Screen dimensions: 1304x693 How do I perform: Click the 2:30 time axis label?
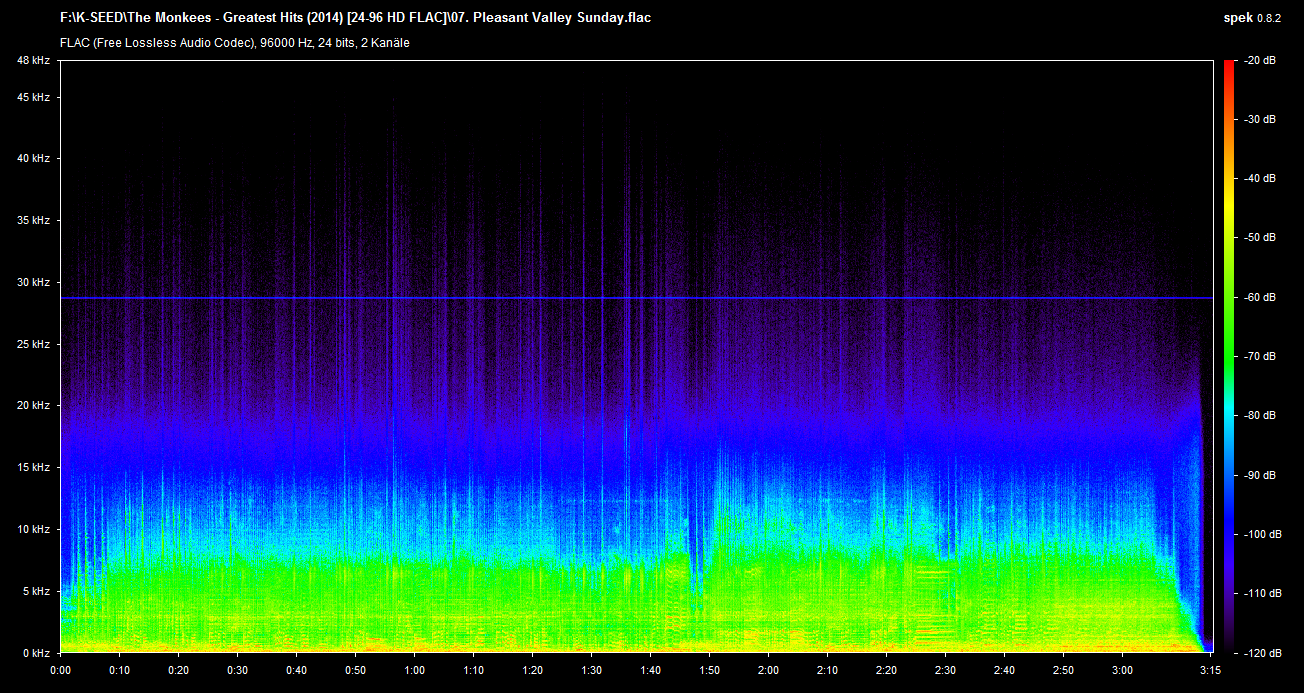[945, 670]
